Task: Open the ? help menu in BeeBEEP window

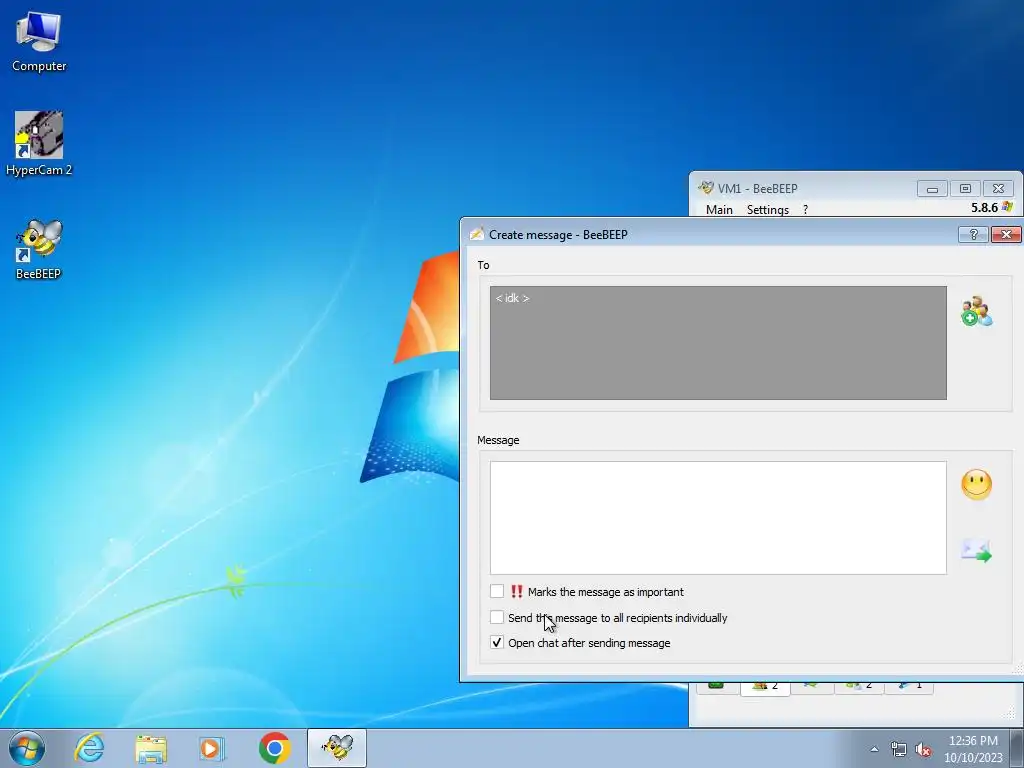Action: click(x=805, y=210)
